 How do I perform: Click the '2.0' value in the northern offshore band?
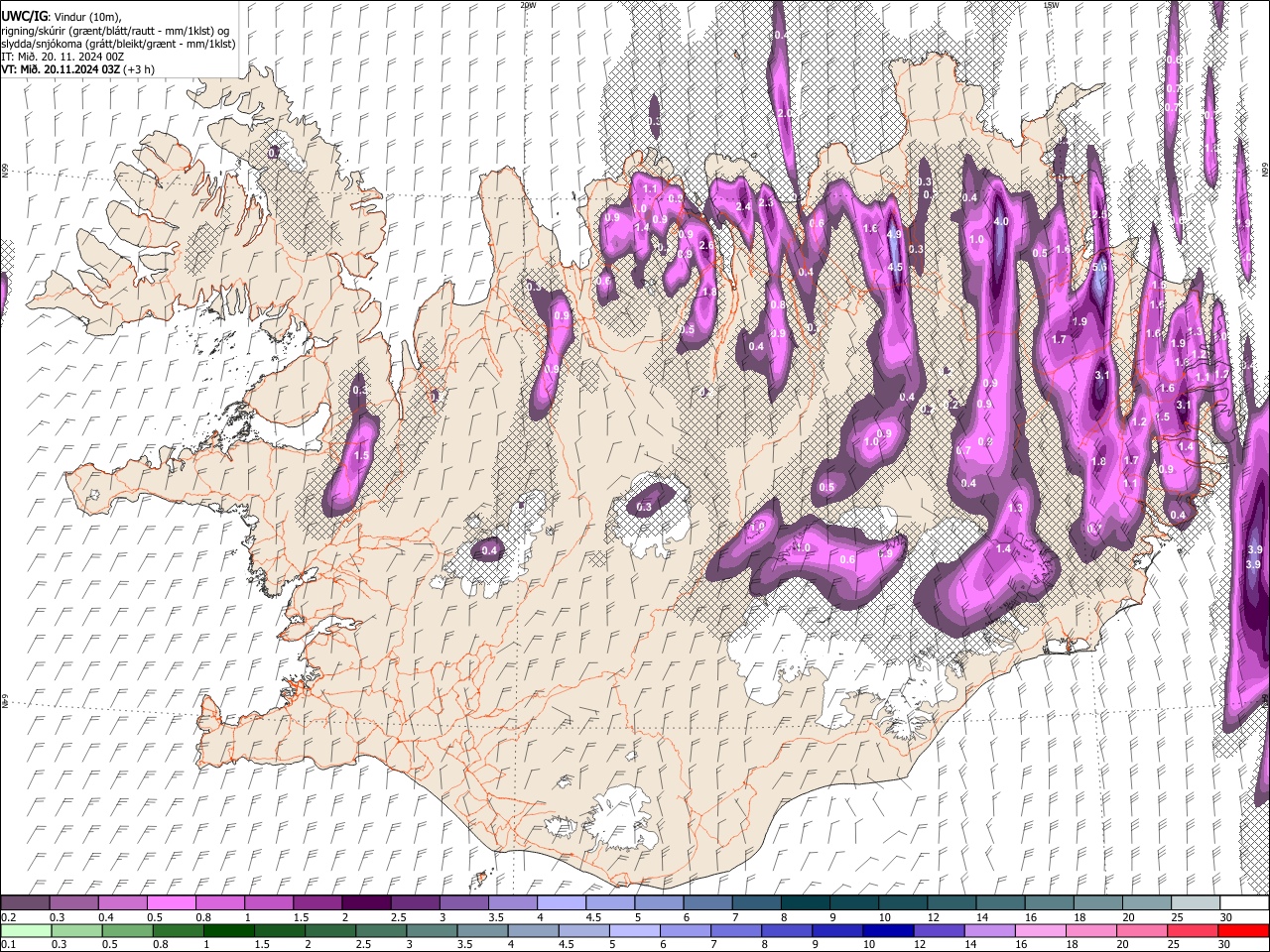(x=785, y=114)
